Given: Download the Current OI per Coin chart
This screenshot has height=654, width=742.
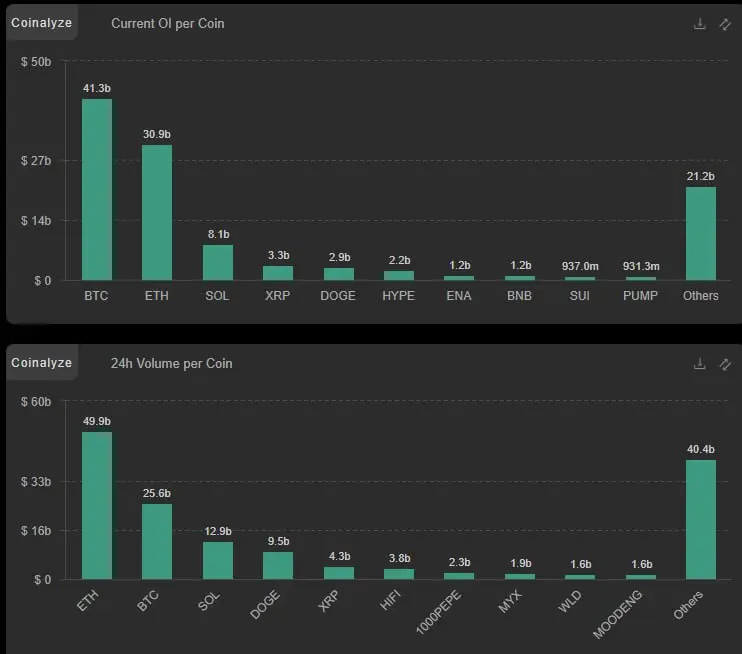Looking at the screenshot, I should tap(700, 24).
